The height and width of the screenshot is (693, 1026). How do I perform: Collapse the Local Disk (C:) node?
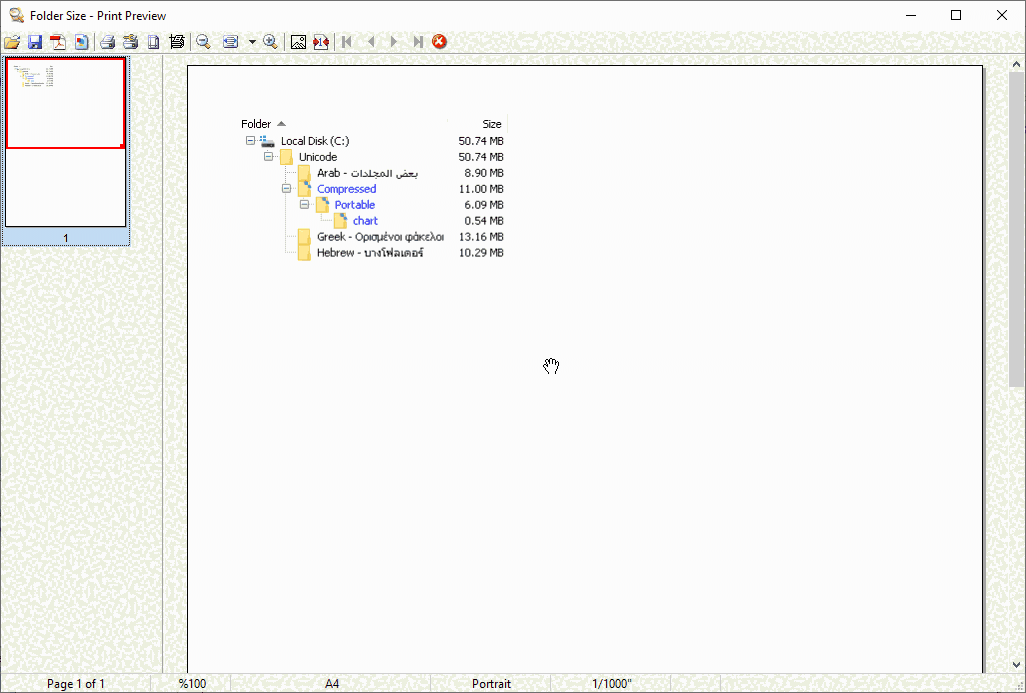(250, 141)
